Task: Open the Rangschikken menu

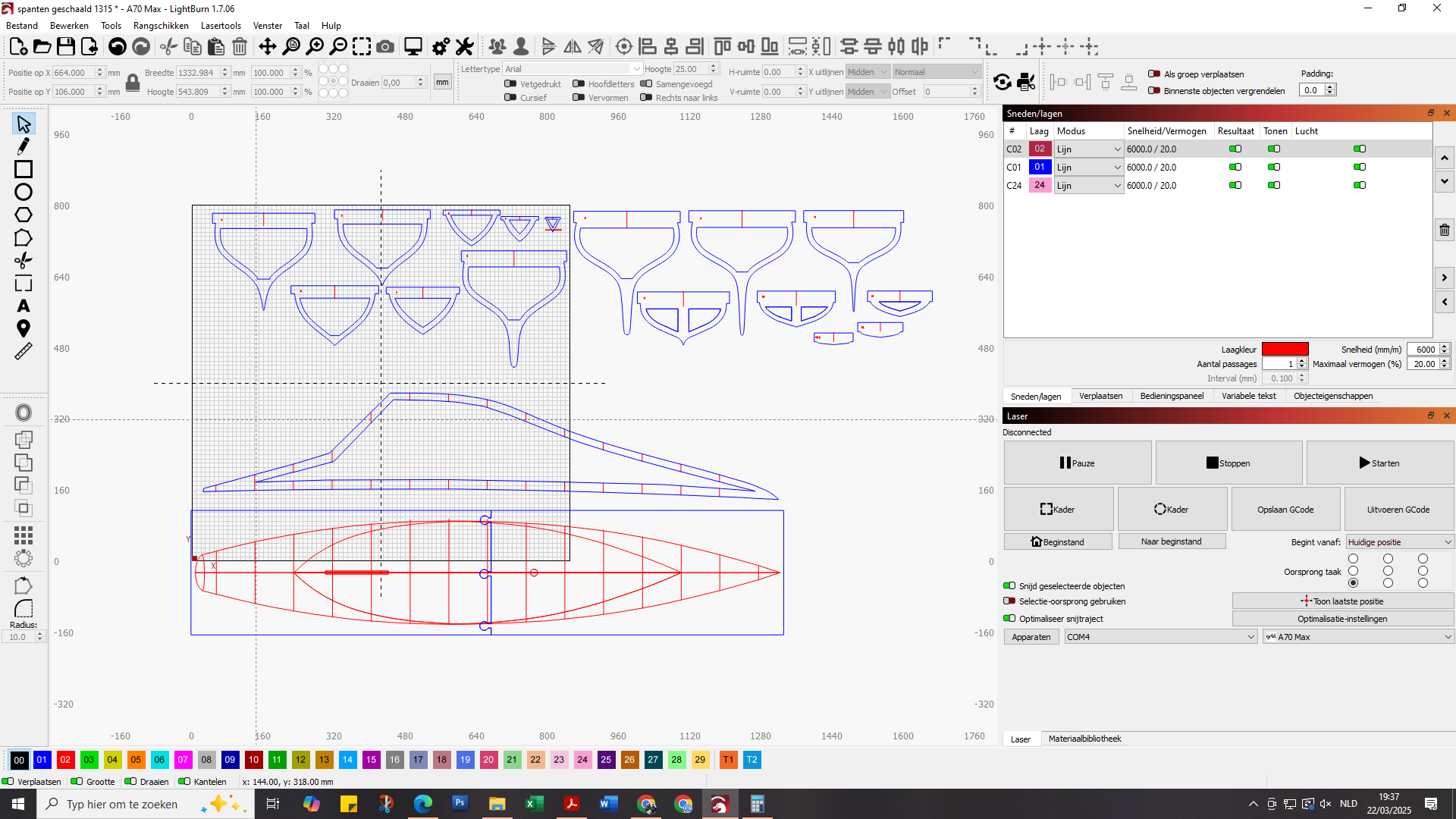Action: coord(161,25)
